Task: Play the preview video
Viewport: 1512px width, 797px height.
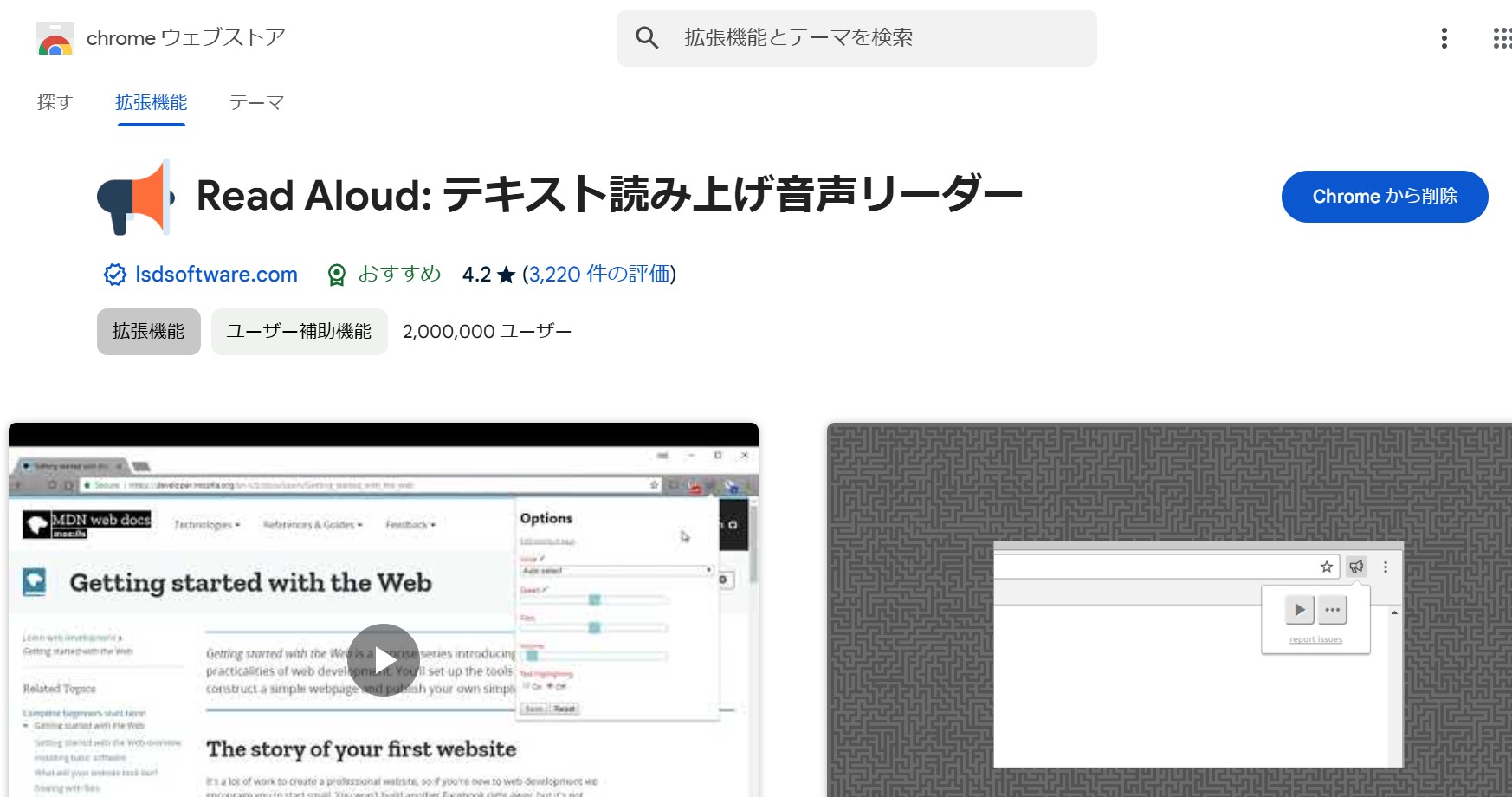Action: [384, 660]
